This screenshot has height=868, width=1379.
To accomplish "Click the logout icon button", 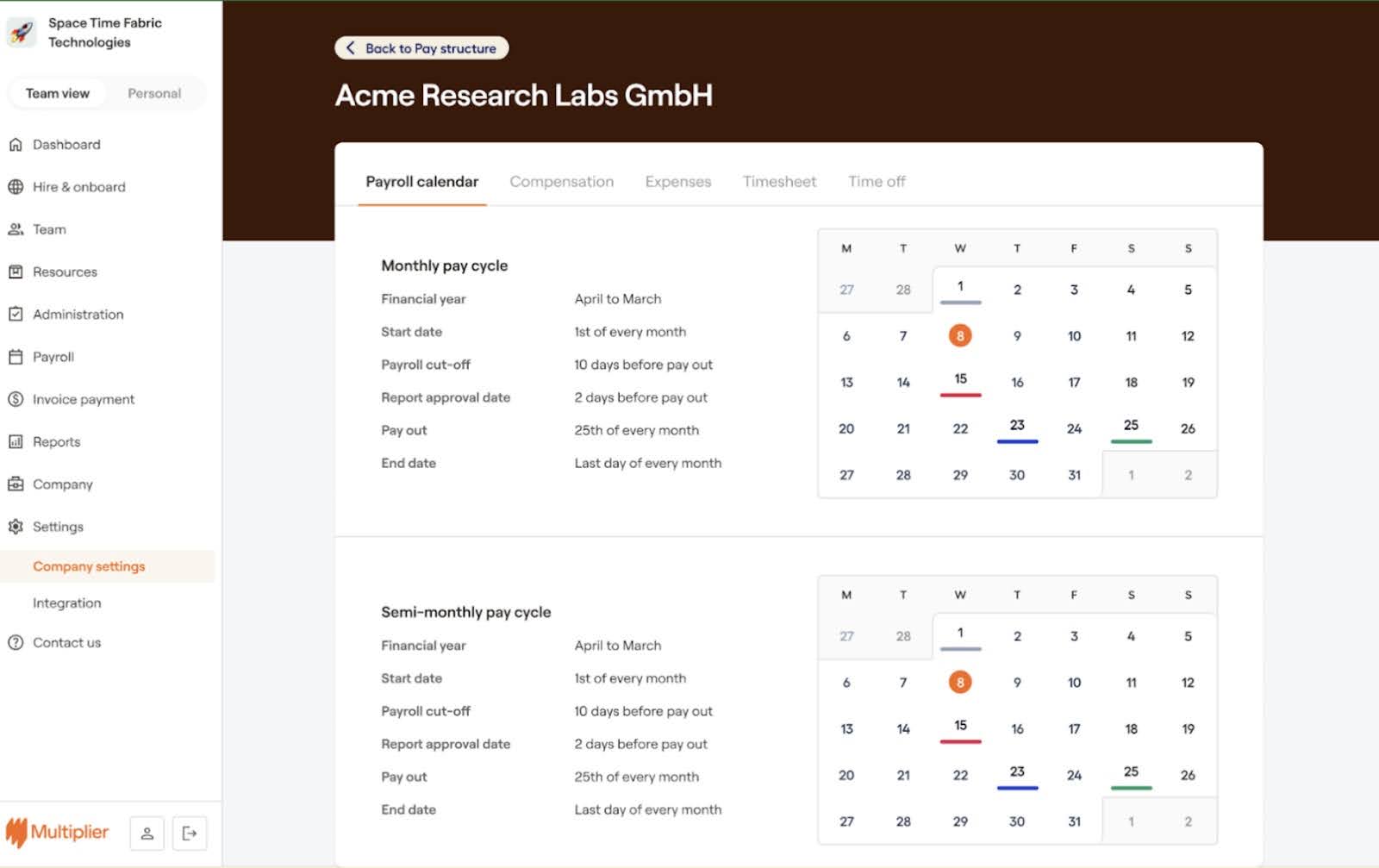I will pos(190,833).
